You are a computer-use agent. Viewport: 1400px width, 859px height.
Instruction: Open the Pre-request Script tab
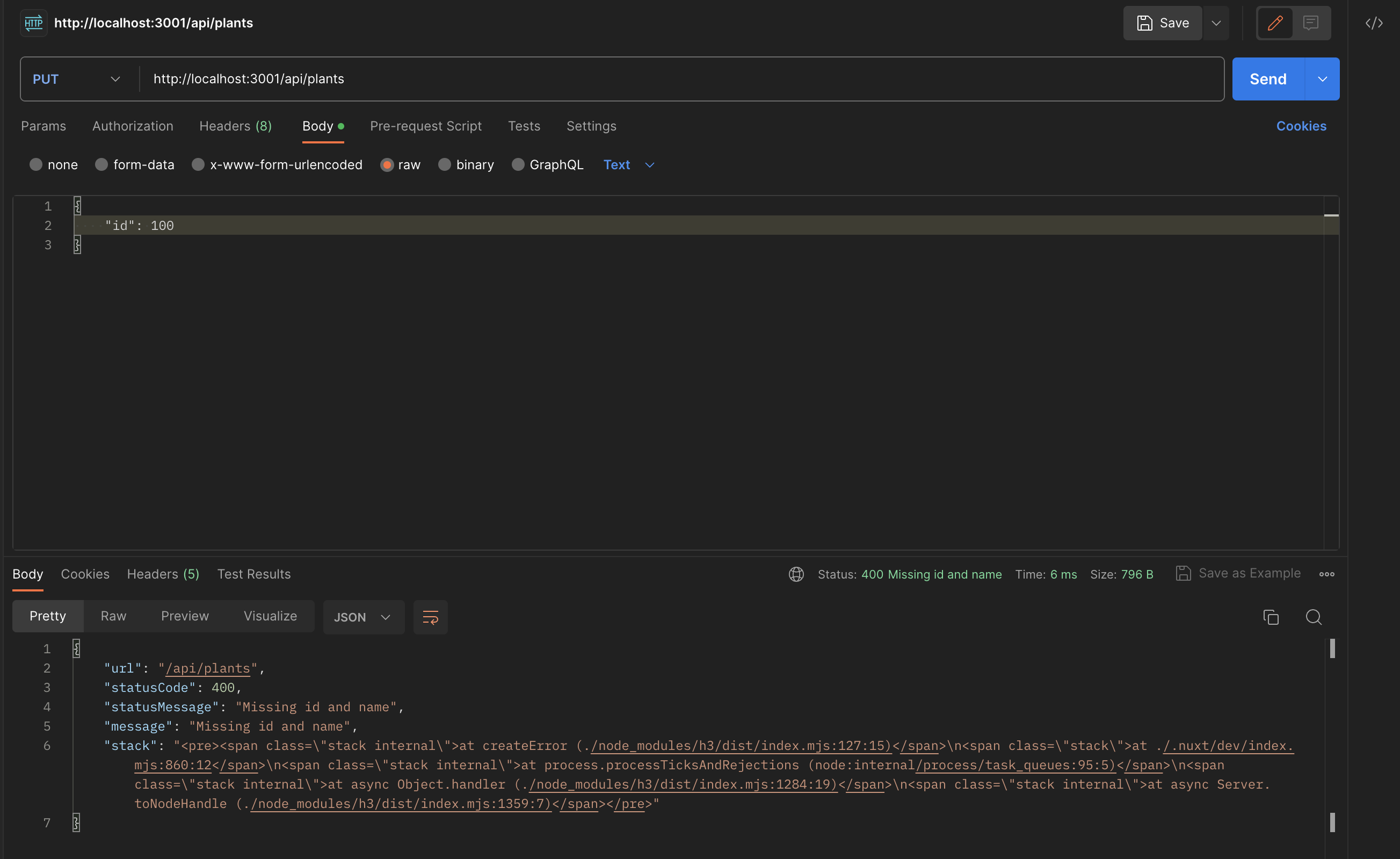pos(425,126)
